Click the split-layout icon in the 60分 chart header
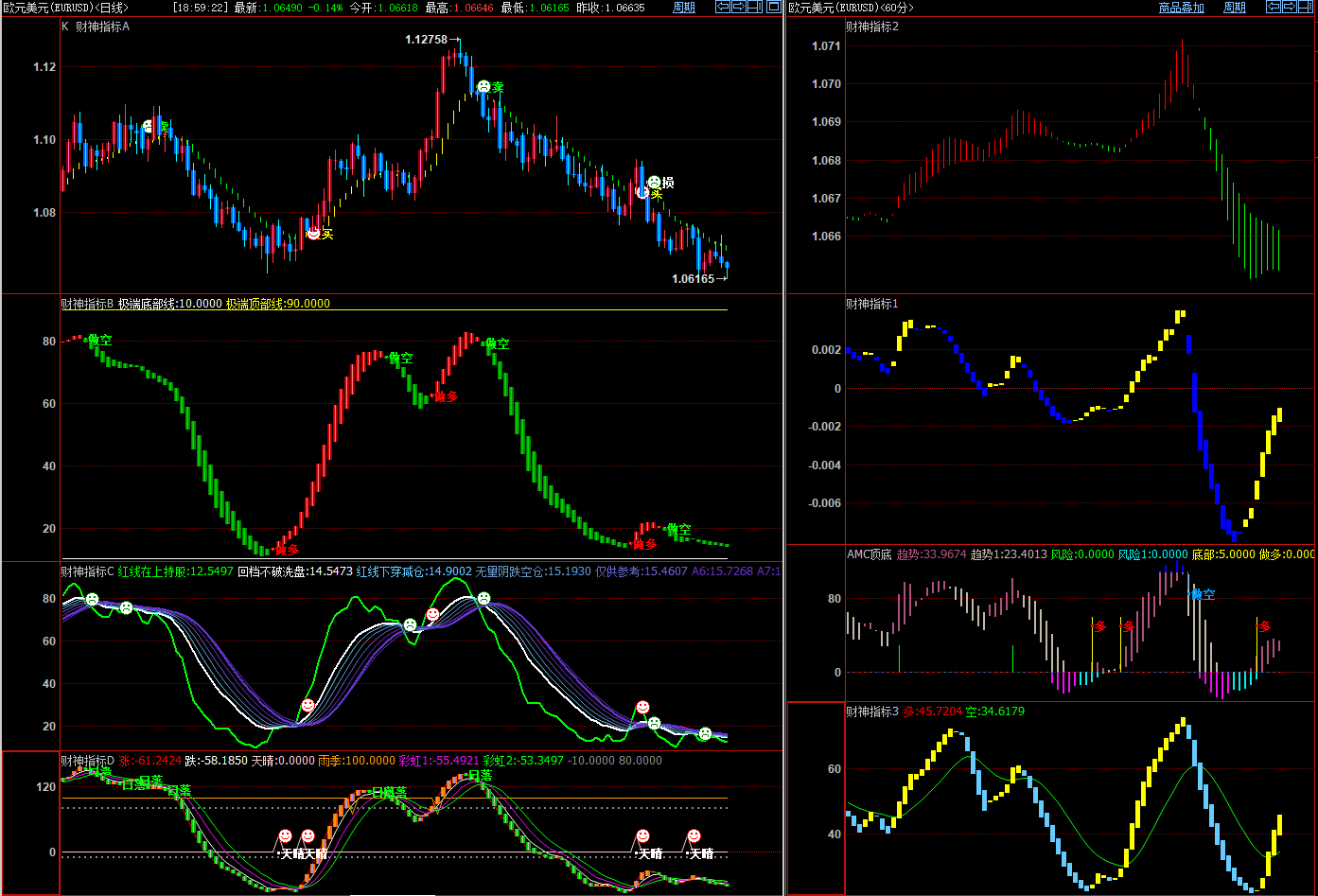Viewport: 1318px width, 896px height. pos(1307,7)
